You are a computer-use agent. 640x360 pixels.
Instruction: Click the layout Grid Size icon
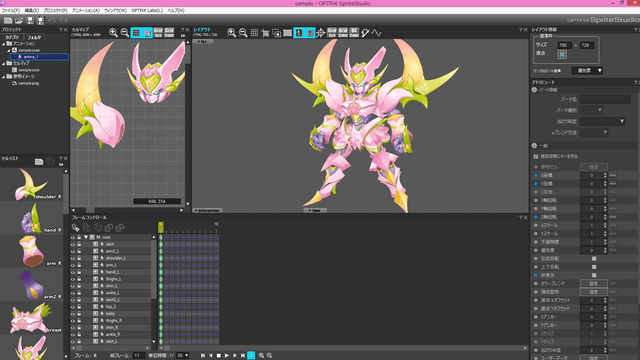[x=332, y=33]
